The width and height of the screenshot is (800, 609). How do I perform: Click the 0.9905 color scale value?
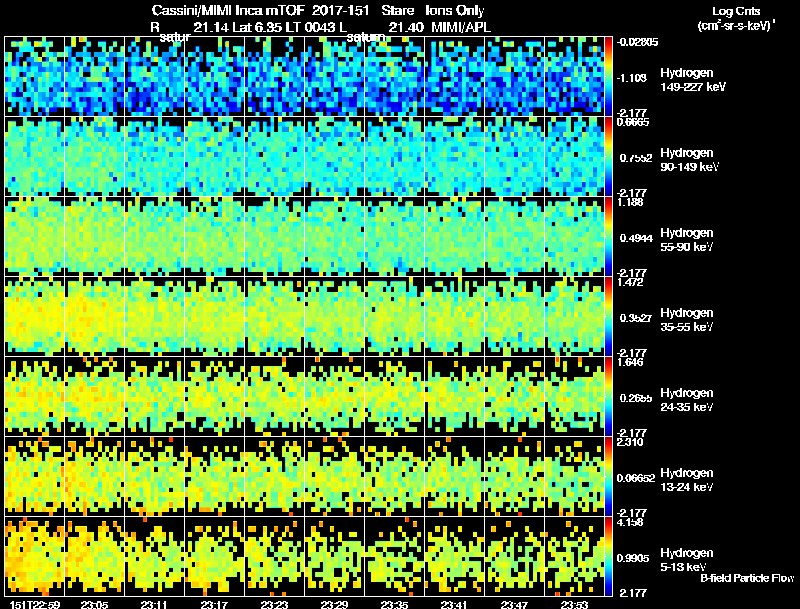coord(633,558)
